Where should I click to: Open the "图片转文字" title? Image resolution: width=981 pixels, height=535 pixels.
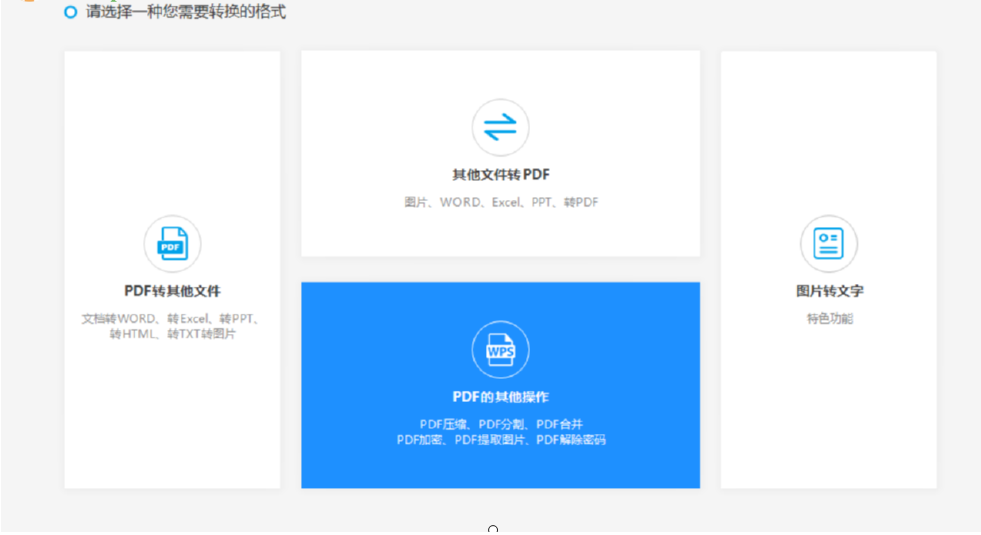tap(829, 291)
